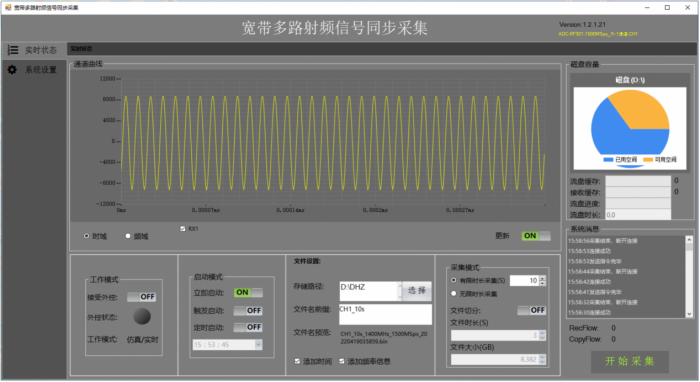
Task: Select message 15:58:56采集结束 in log
Action: pos(603,241)
